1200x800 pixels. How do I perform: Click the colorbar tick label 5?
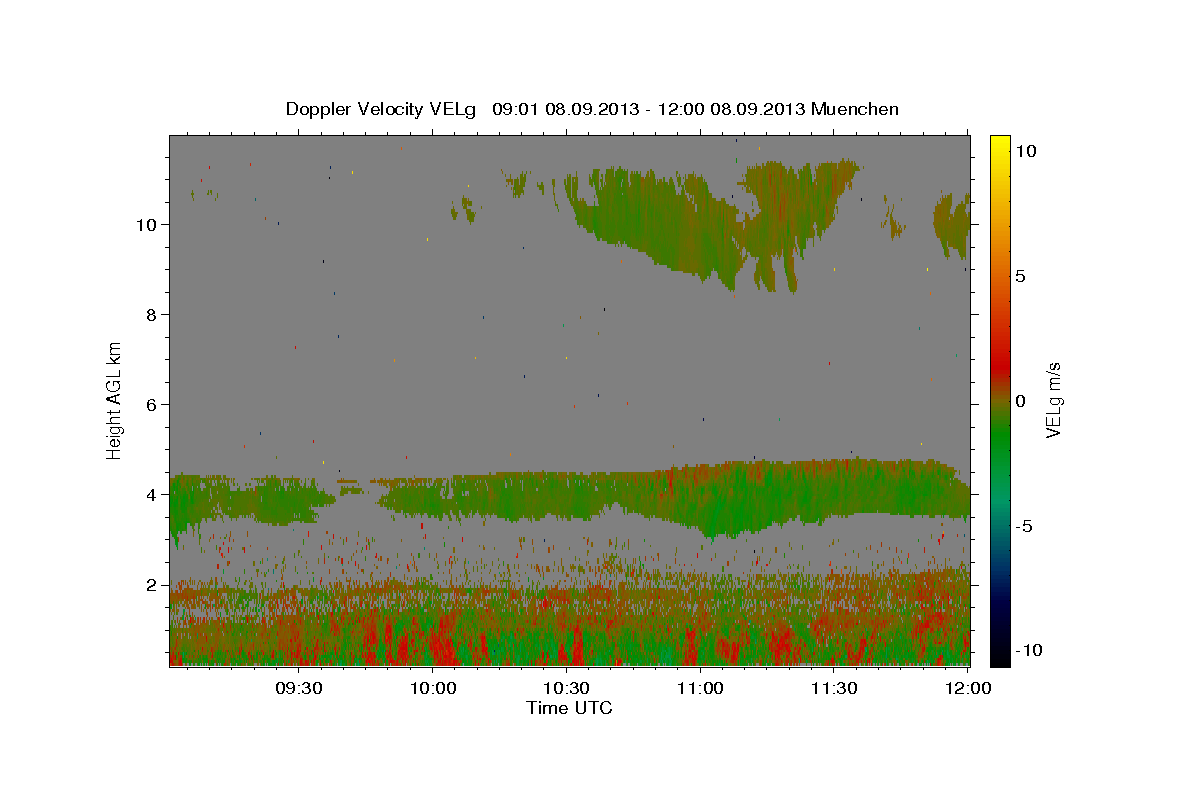[1020, 276]
